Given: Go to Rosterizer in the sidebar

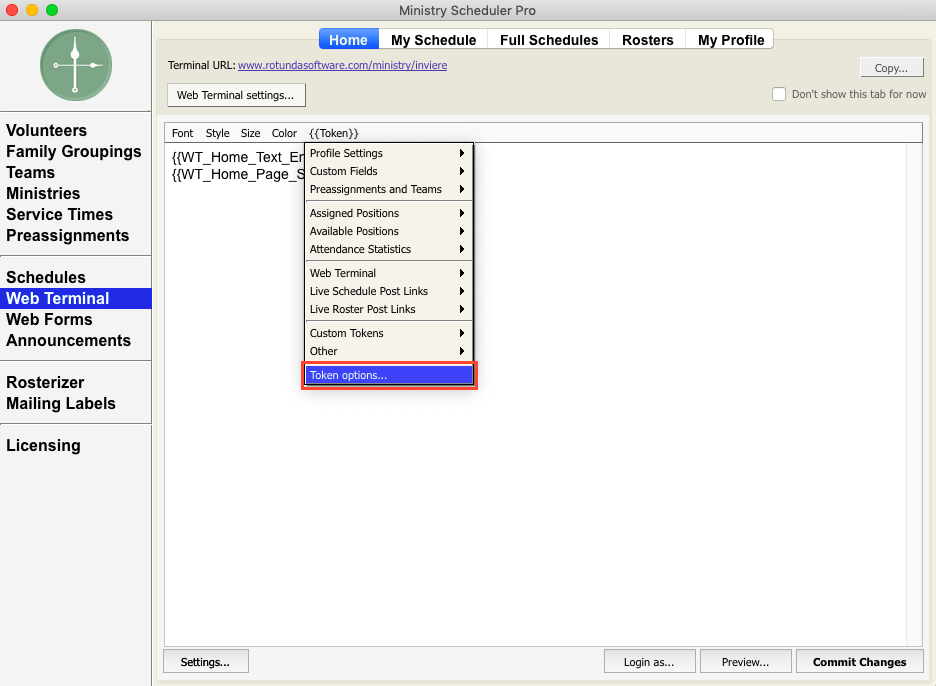Looking at the screenshot, I should coord(45,383).
